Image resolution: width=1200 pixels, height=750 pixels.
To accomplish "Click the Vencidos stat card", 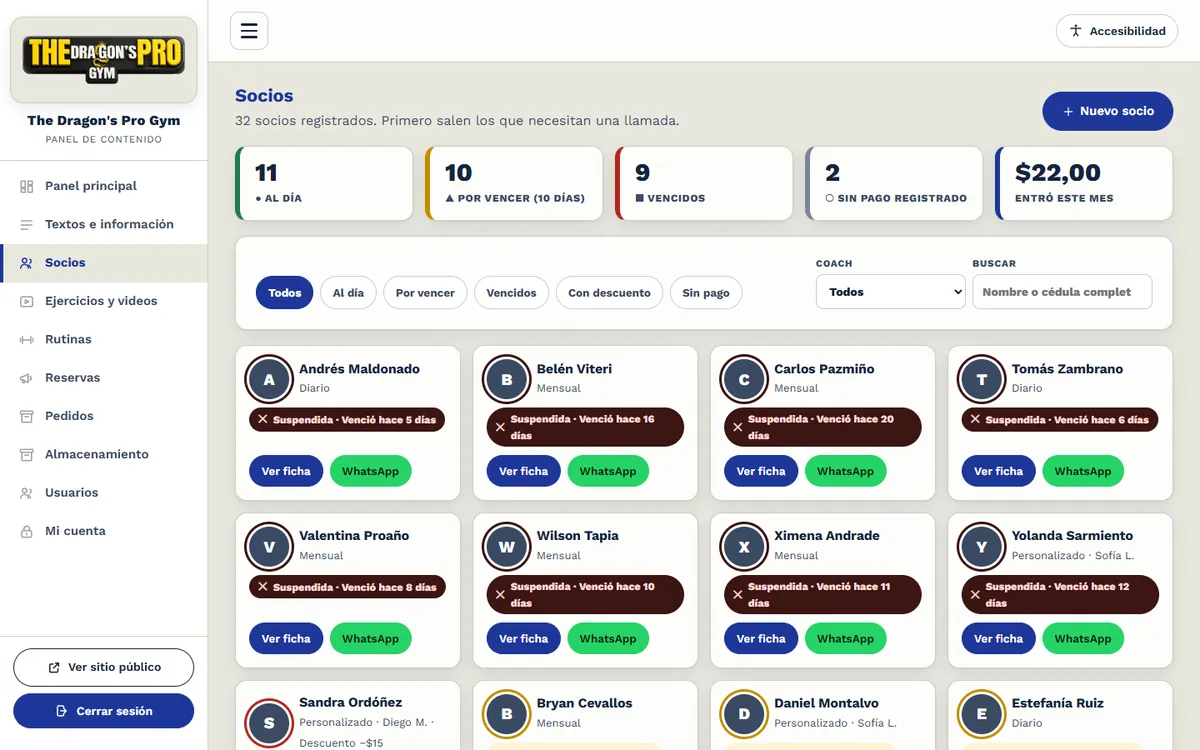I will point(704,184).
